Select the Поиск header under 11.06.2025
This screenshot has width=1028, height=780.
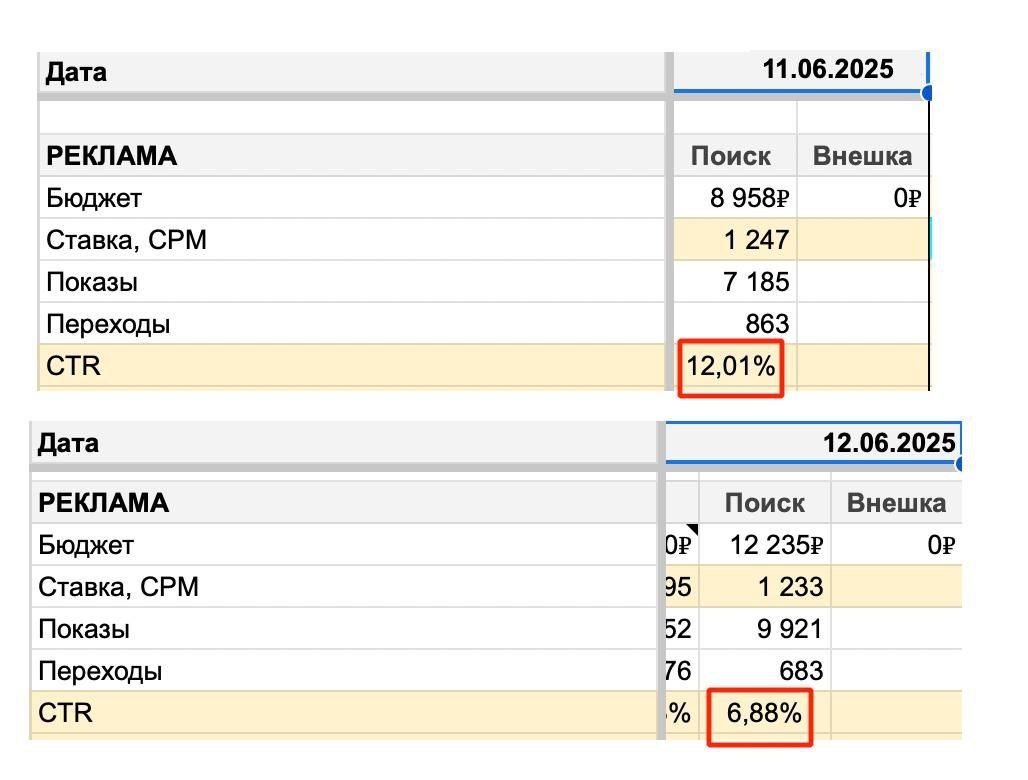click(x=731, y=156)
